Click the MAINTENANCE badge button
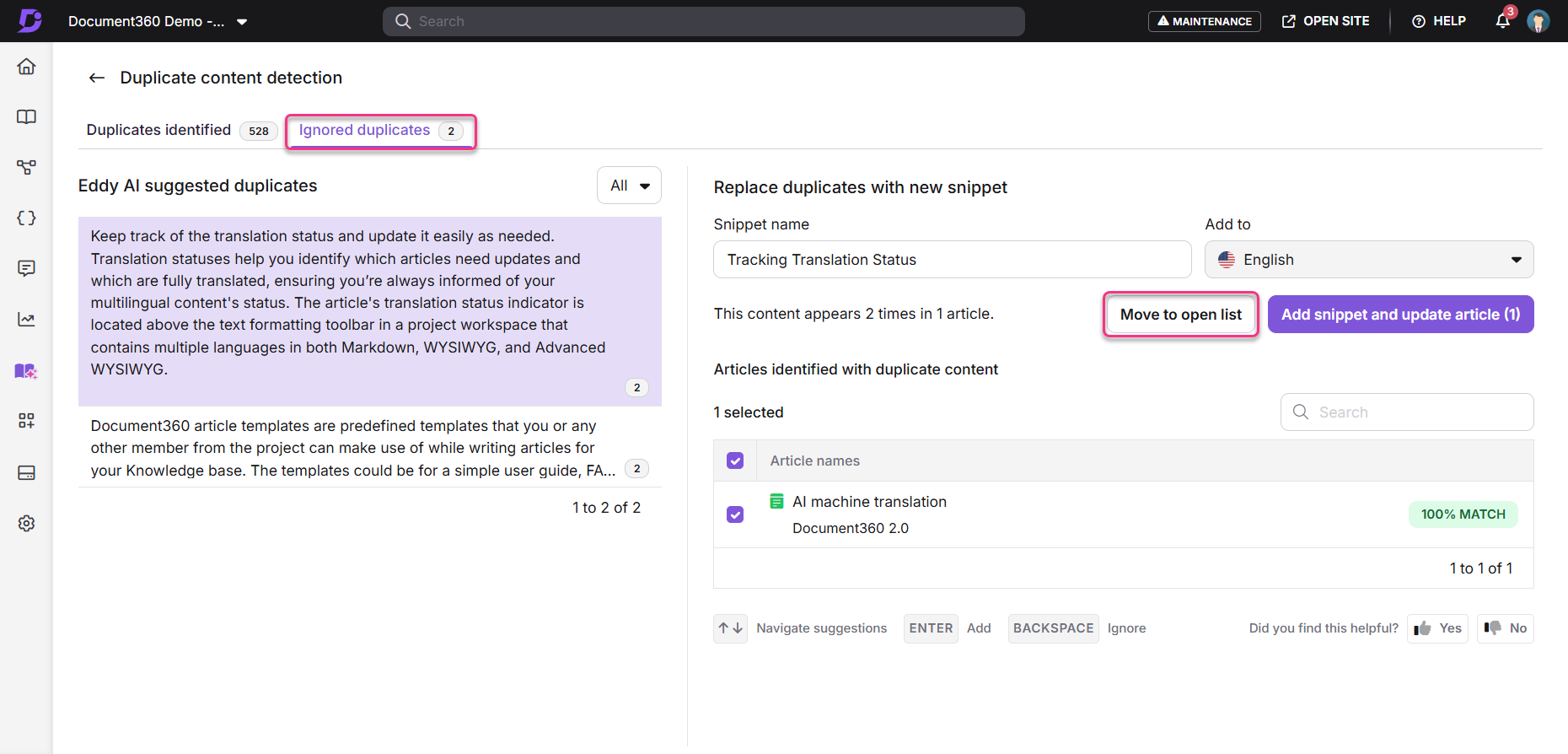1568x754 pixels. [x=1204, y=21]
